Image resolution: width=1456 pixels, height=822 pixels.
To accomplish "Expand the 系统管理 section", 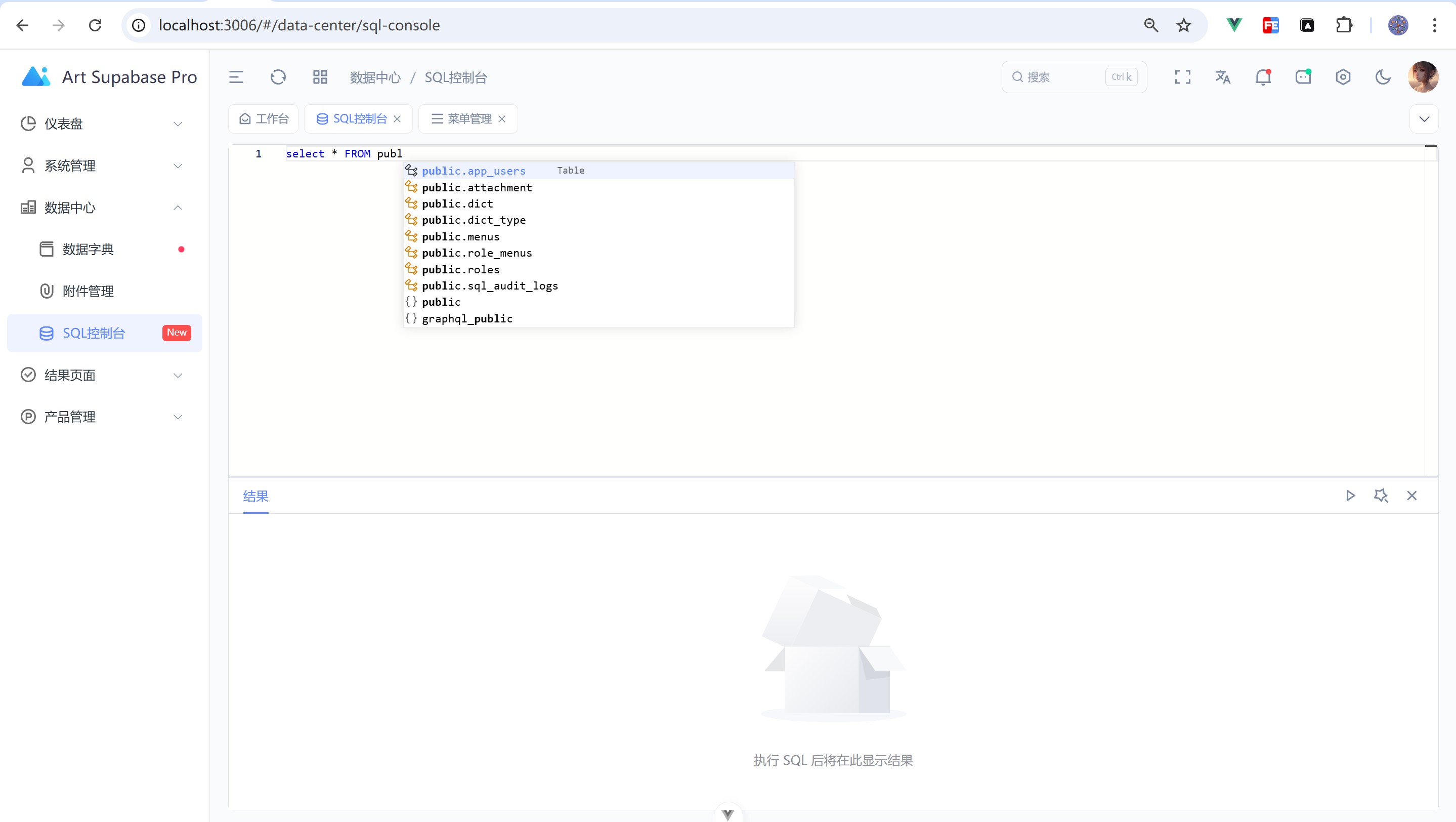I will pos(178,166).
